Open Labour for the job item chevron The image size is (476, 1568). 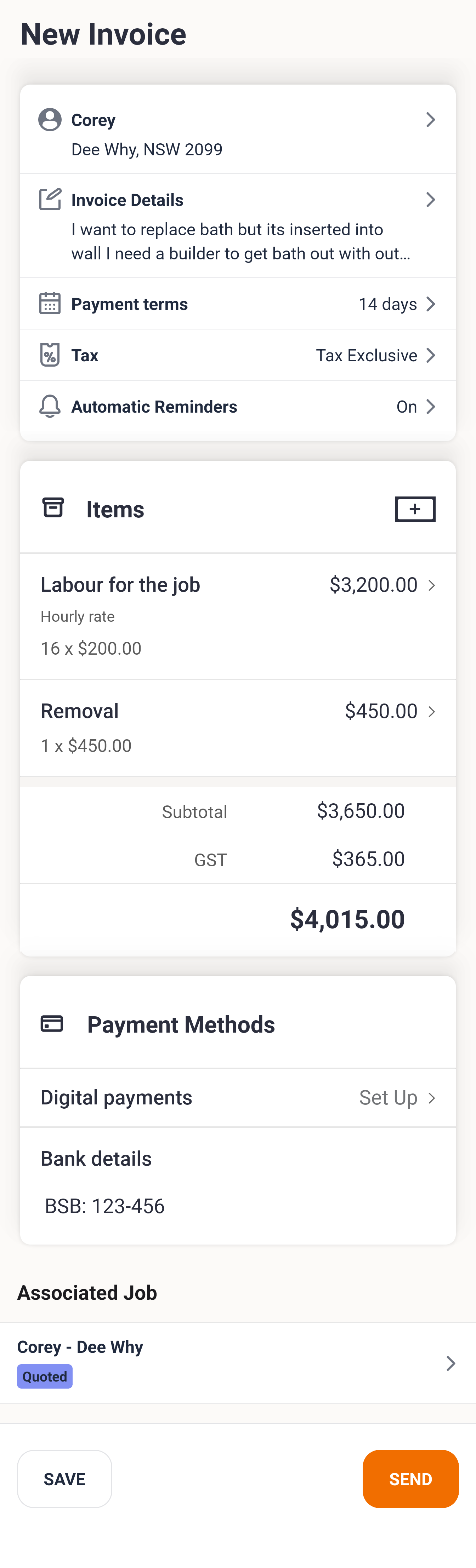click(431, 586)
